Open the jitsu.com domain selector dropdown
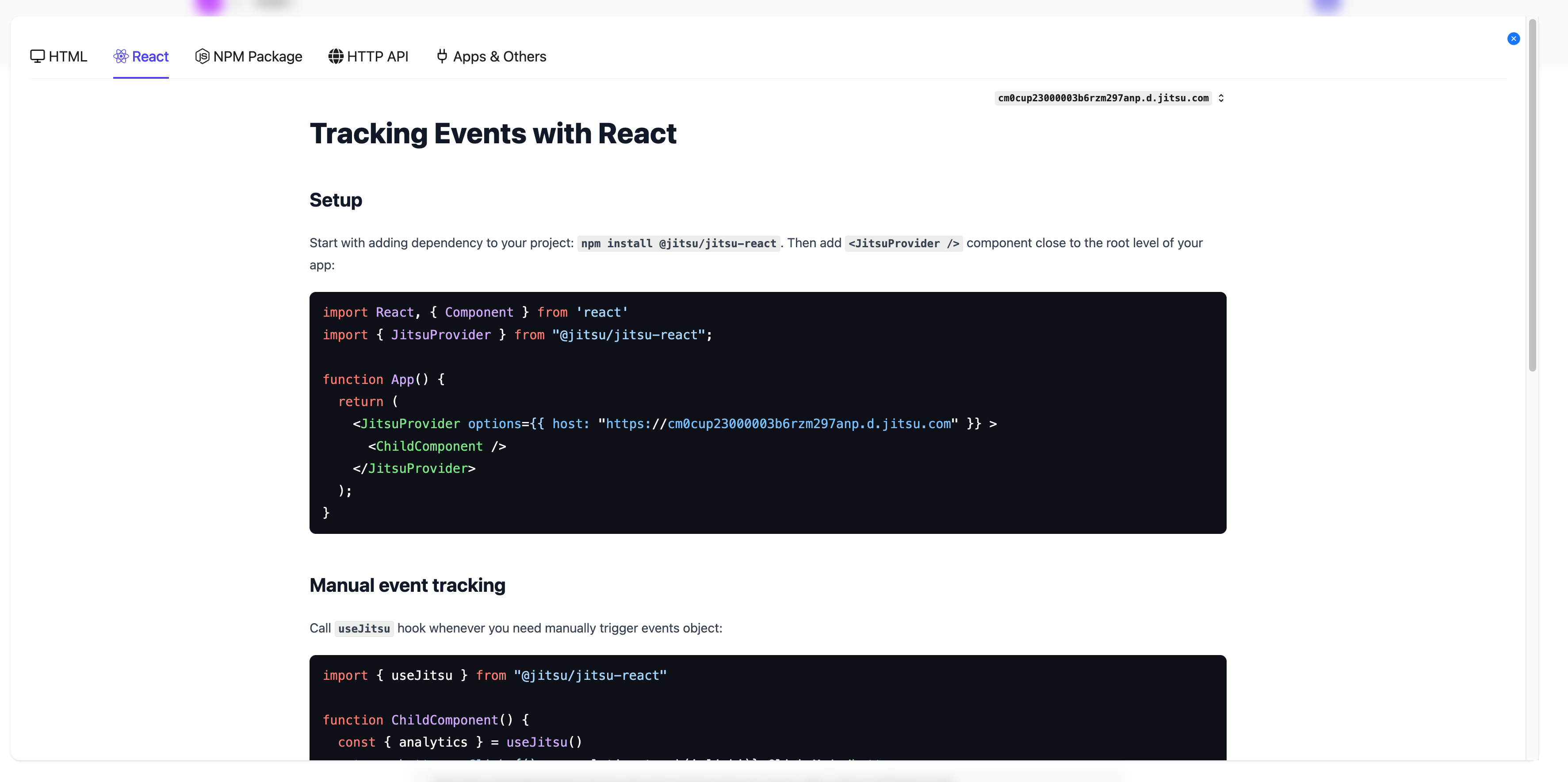This screenshot has height=782, width=1568. coord(1109,98)
